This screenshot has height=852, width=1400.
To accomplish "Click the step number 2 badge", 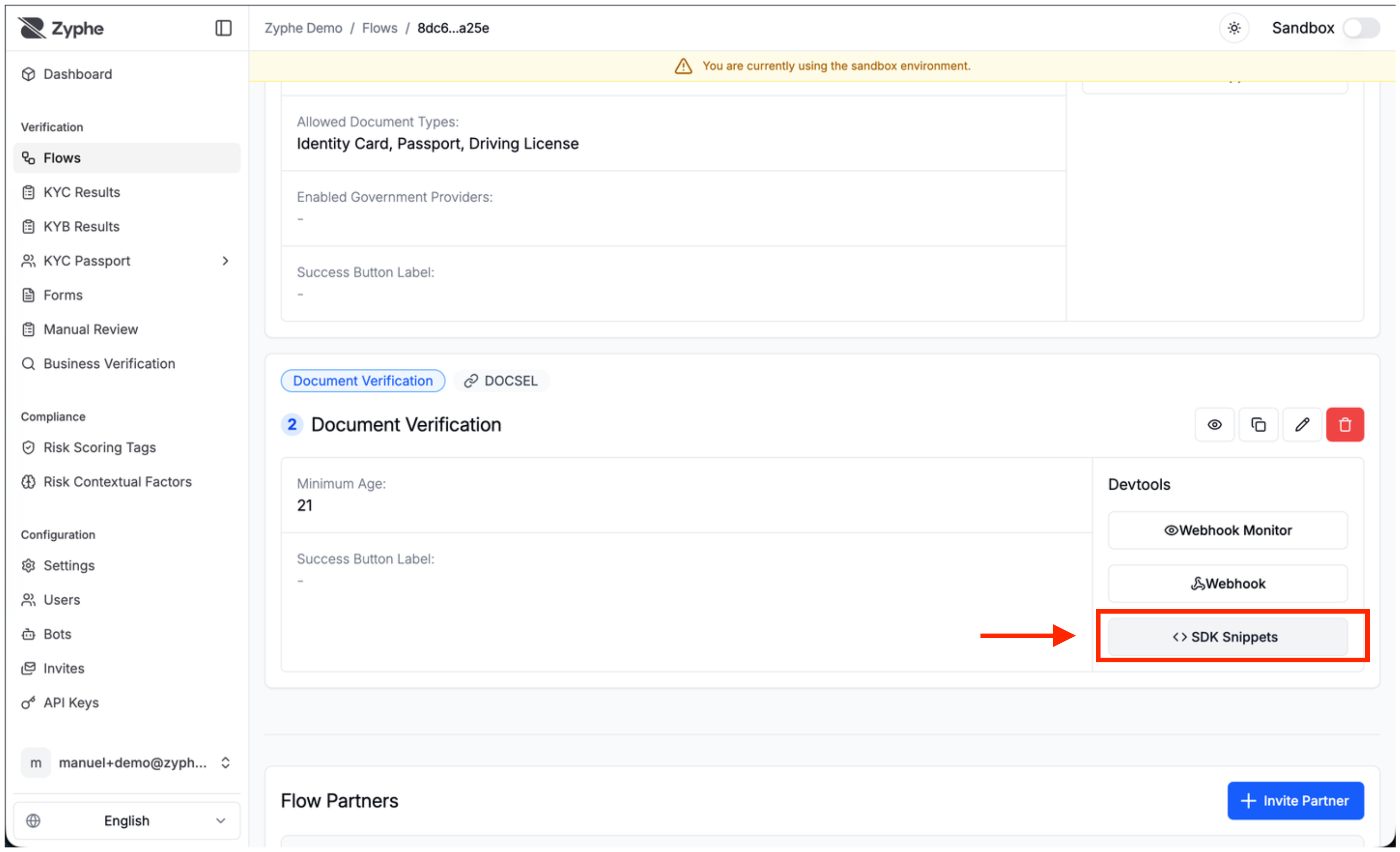I will tap(292, 424).
